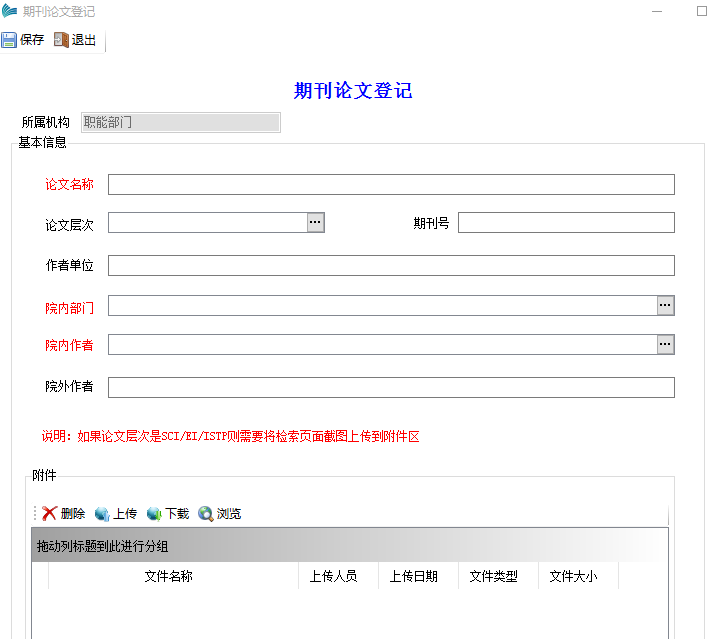Click the 所属机构 职能部门 field
The height and width of the screenshot is (639, 708).
point(181,122)
